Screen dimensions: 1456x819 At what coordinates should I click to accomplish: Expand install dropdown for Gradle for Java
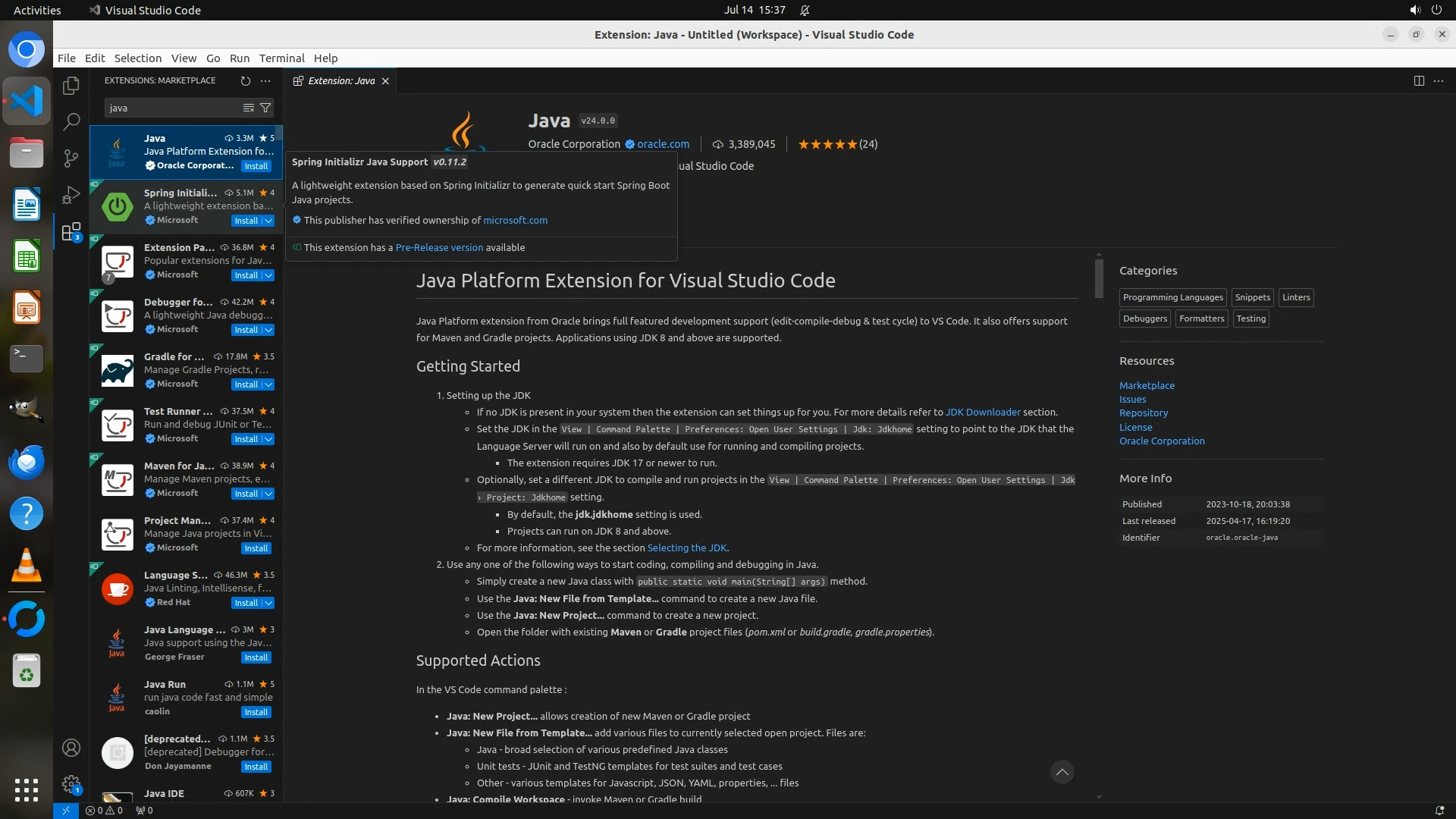268,384
